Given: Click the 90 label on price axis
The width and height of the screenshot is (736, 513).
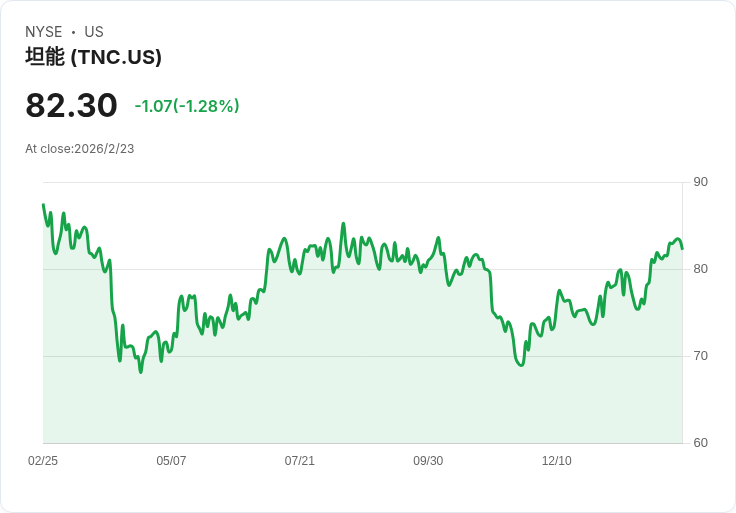Looking at the screenshot, I should pyautogui.click(x=700, y=182).
